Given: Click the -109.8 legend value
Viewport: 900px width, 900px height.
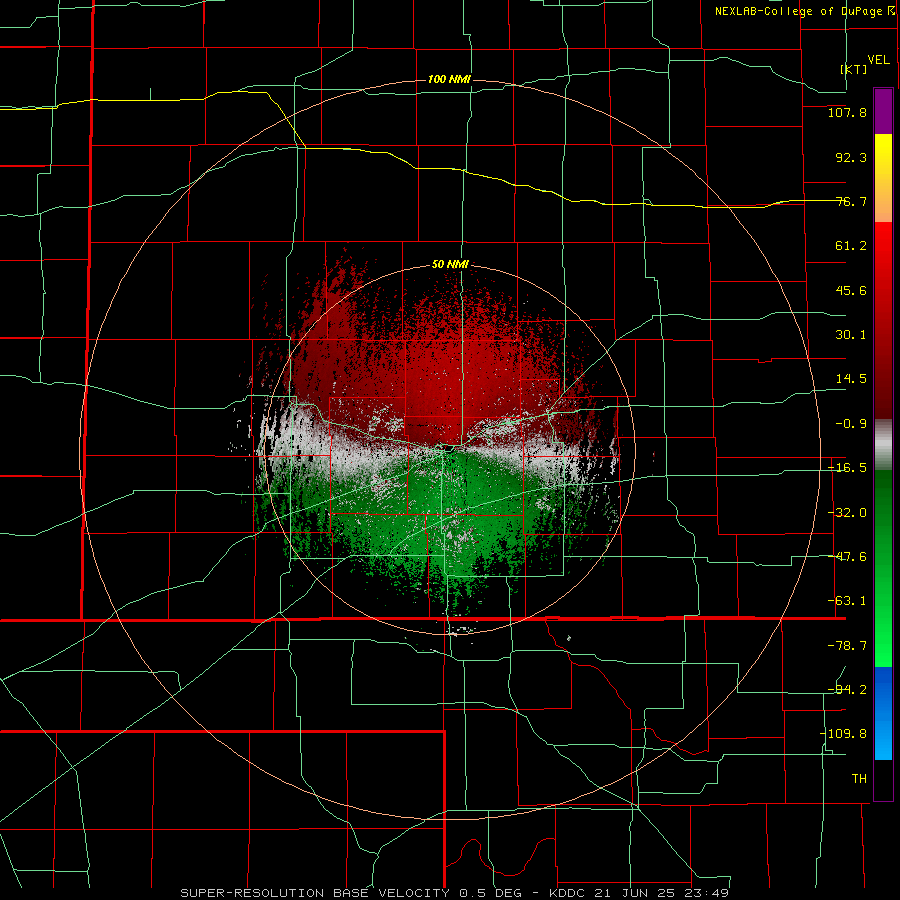Looking at the screenshot, I should click(843, 734).
